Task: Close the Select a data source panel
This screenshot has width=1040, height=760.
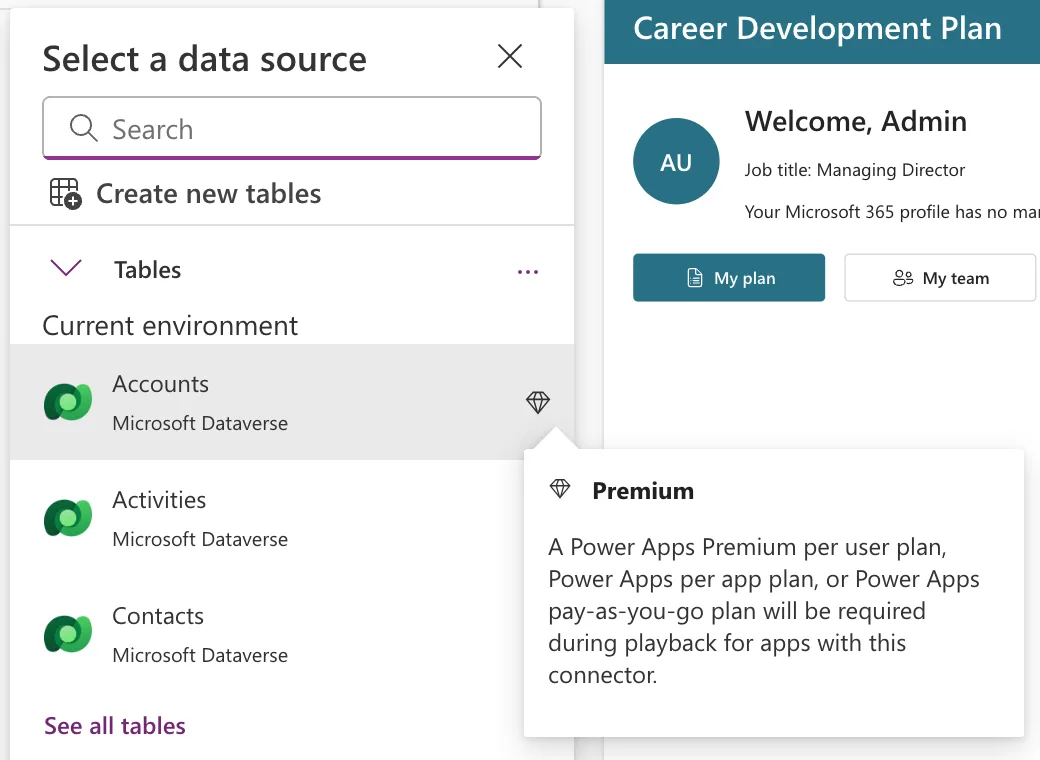Action: coord(509,56)
